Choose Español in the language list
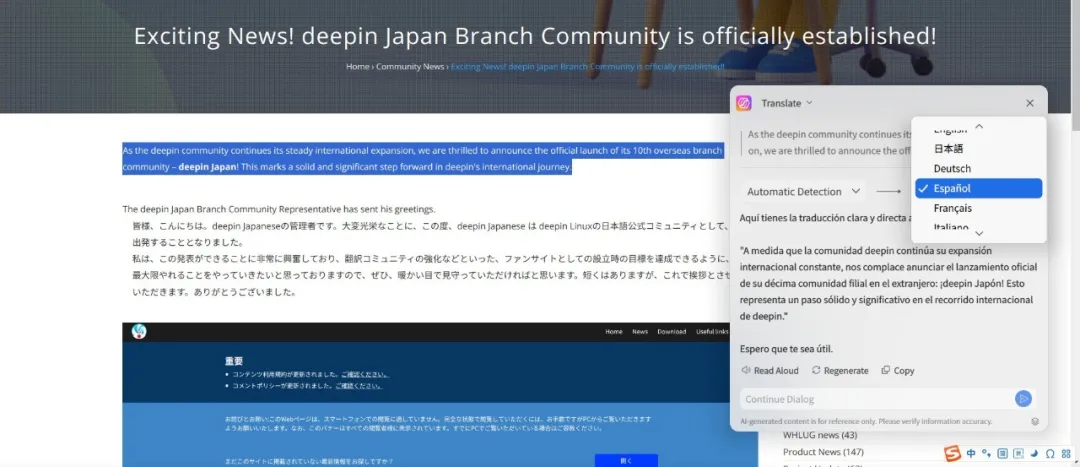The width and height of the screenshot is (1080, 467). tap(978, 188)
